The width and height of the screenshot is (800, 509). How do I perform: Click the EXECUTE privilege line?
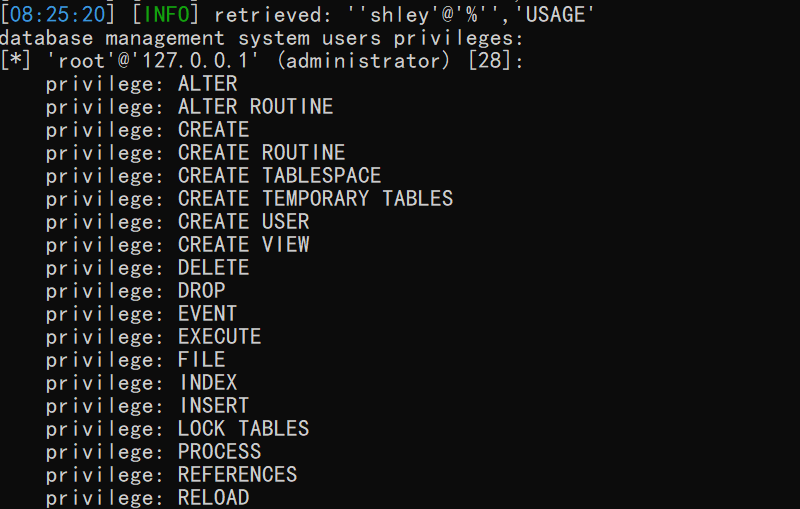pos(154,337)
